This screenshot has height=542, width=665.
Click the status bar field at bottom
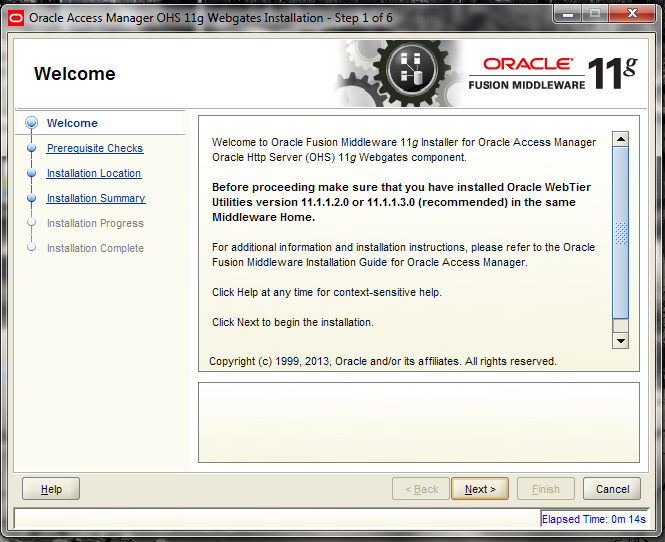pyautogui.click(x=277, y=518)
